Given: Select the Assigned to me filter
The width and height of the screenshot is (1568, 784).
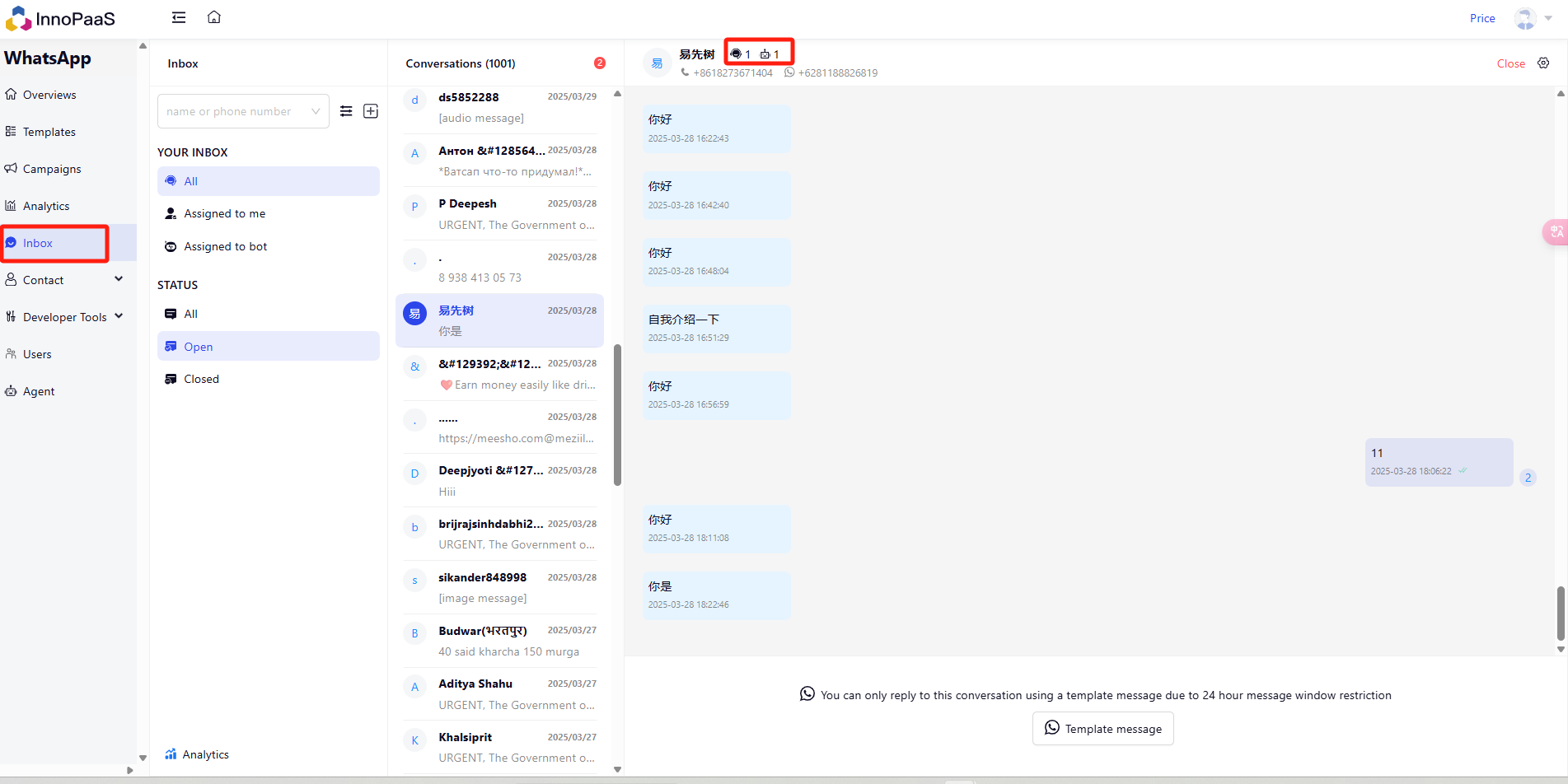Looking at the screenshot, I should 224,213.
